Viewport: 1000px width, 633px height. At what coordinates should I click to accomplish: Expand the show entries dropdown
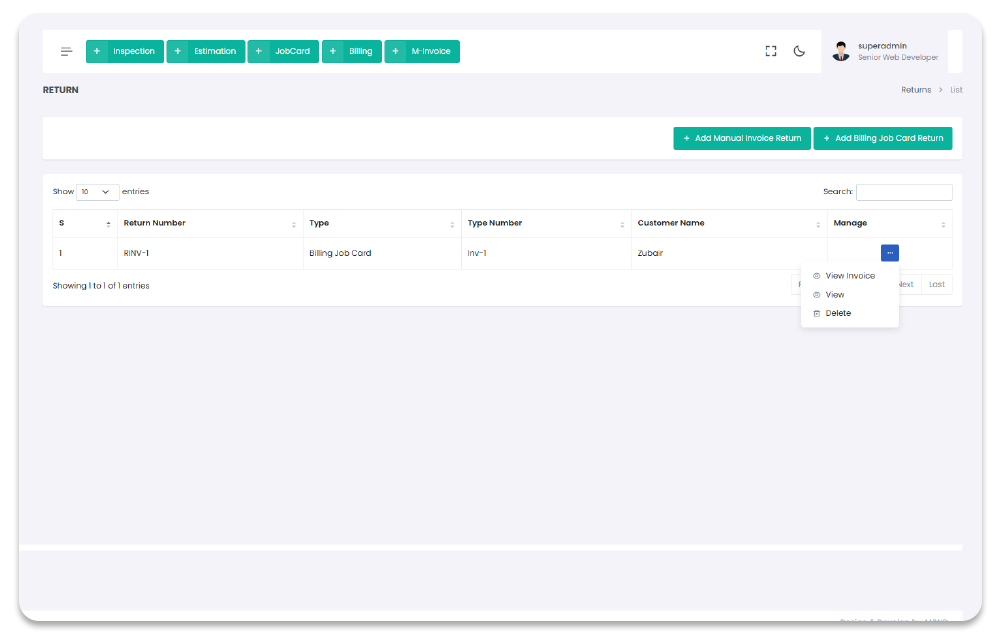pos(97,192)
